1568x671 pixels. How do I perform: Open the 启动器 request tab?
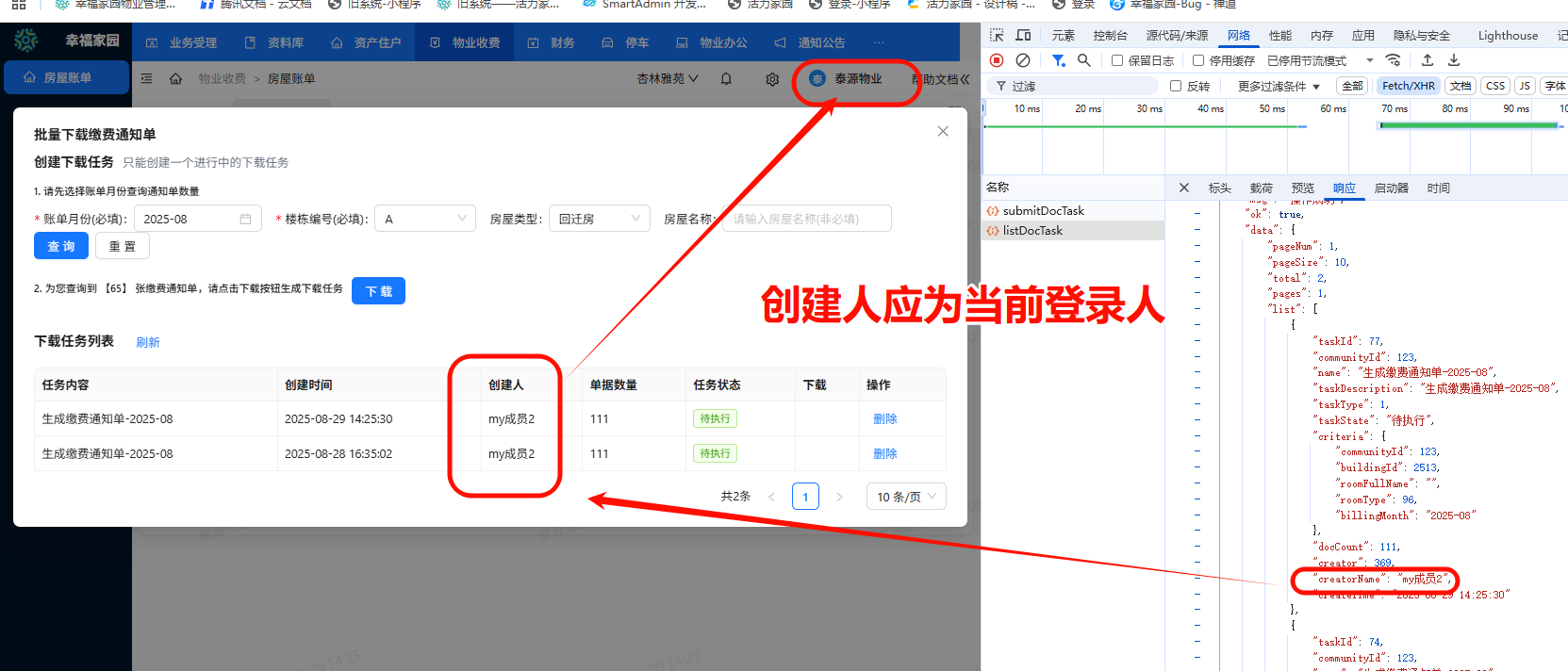pos(1392,188)
